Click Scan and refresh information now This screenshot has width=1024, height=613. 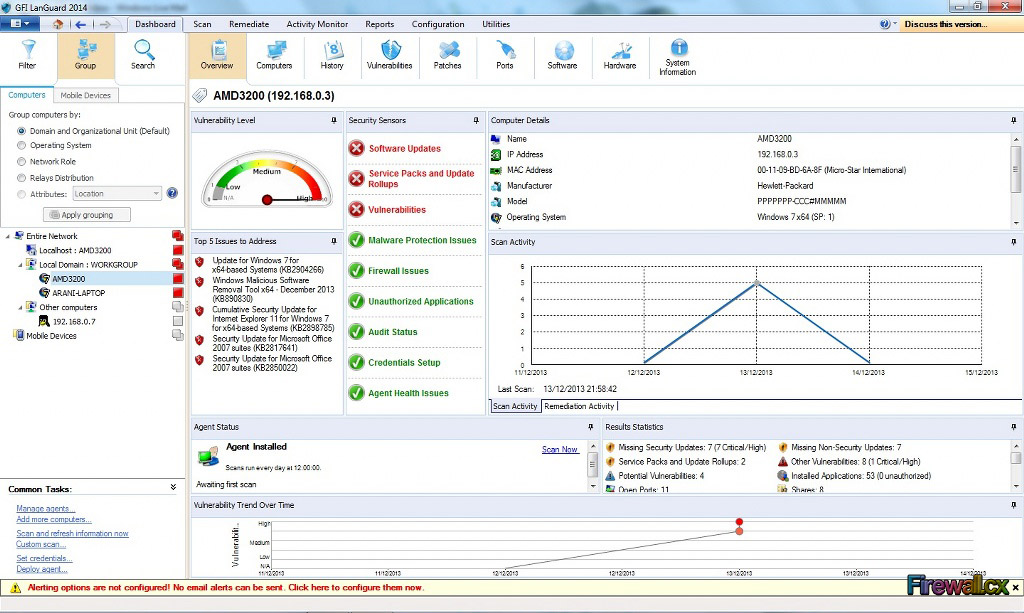click(72, 533)
